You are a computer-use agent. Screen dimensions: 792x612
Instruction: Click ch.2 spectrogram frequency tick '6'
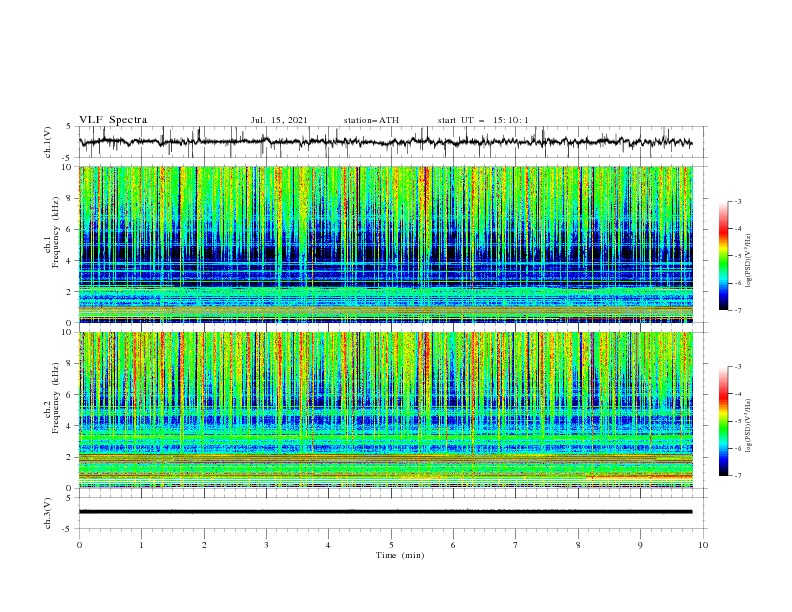[71, 395]
